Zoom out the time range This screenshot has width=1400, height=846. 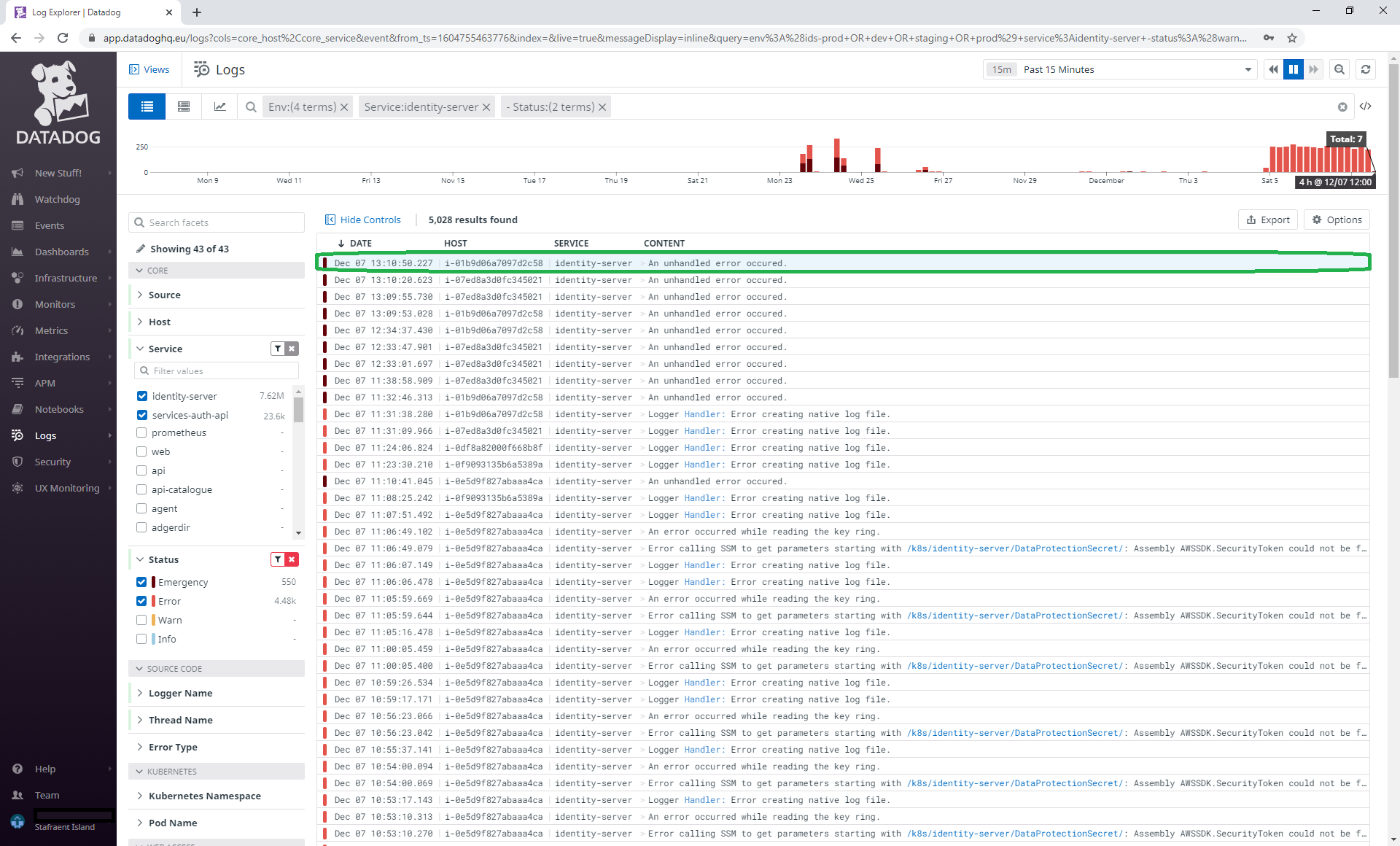pyautogui.click(x=1339, y=69)
